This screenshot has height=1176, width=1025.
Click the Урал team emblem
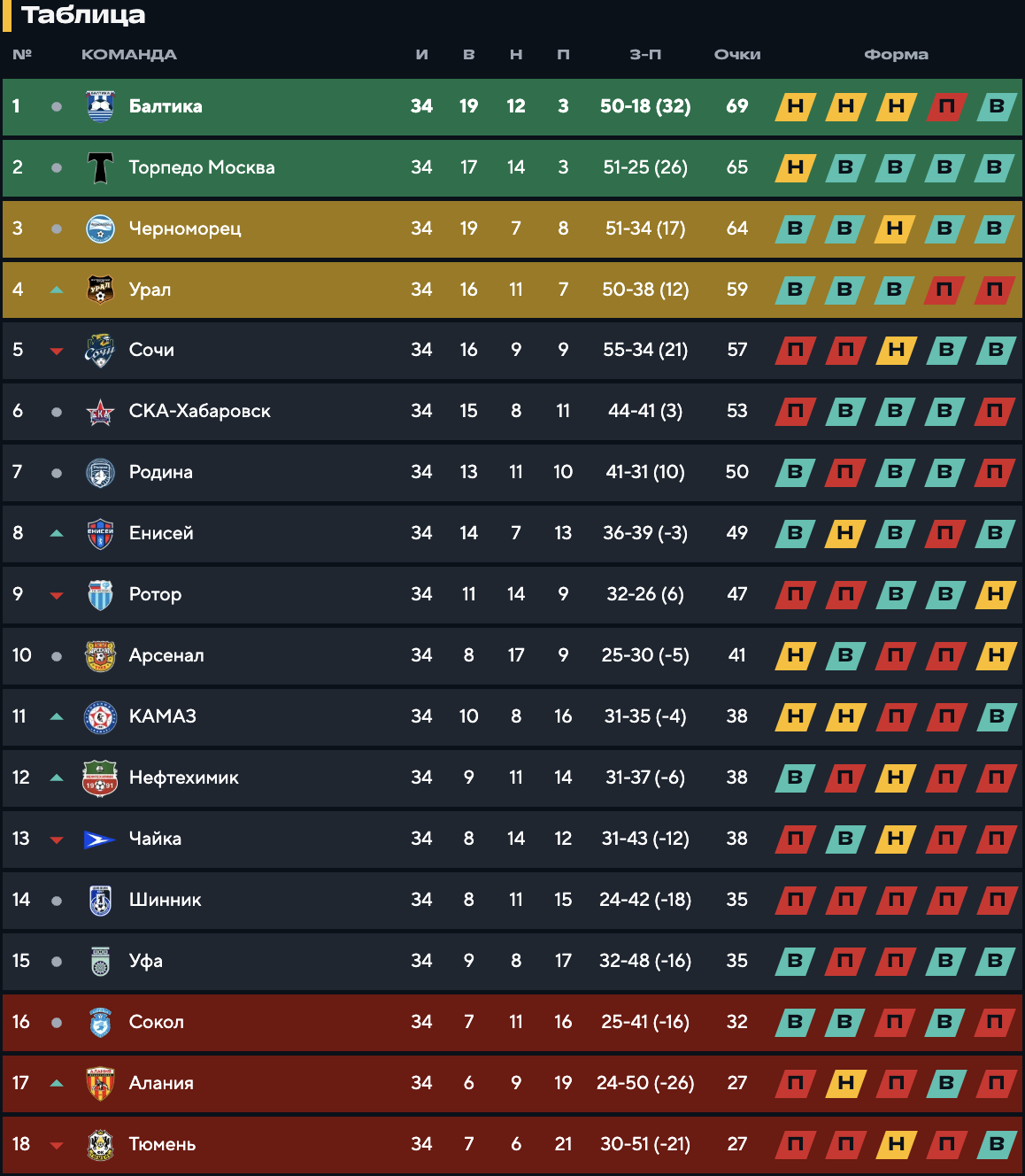[100, 290]
